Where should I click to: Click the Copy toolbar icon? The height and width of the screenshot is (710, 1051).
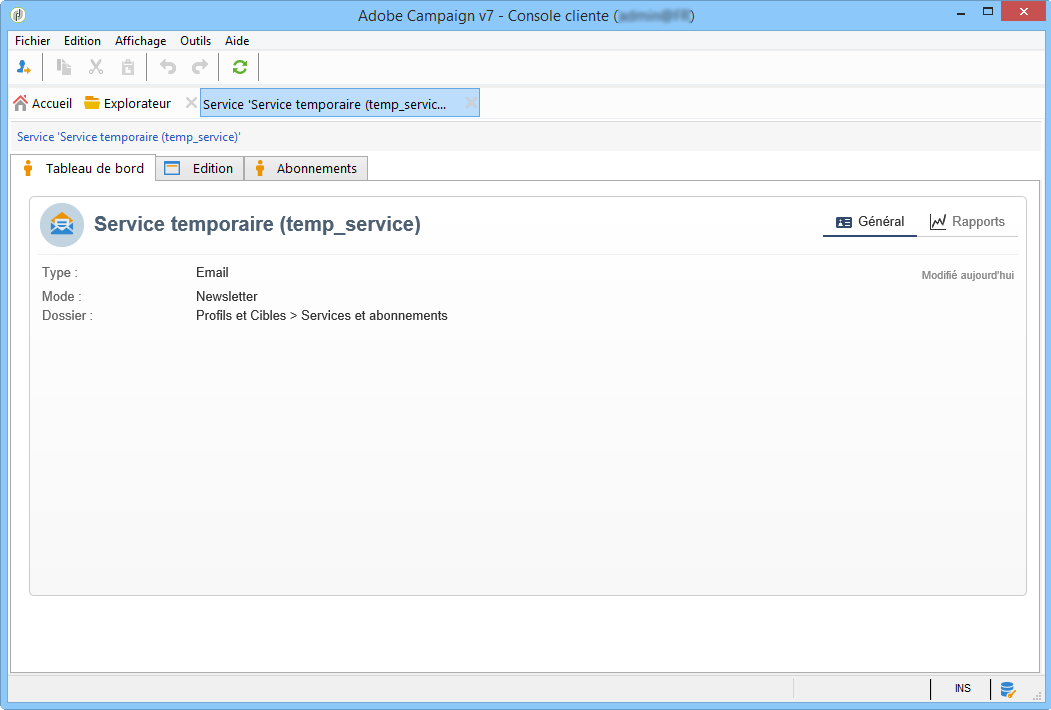(64, 67)
